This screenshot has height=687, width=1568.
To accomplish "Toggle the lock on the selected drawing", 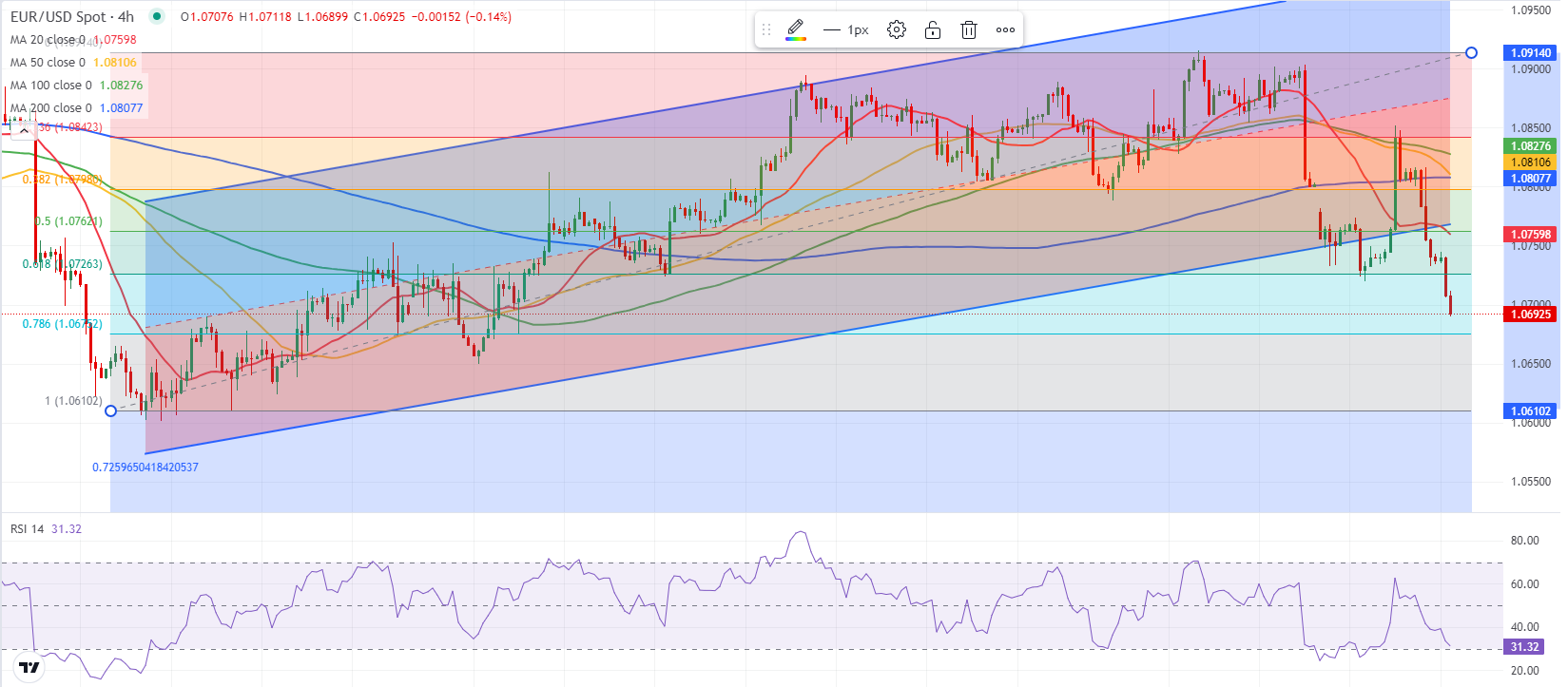I will coord(933,29).
